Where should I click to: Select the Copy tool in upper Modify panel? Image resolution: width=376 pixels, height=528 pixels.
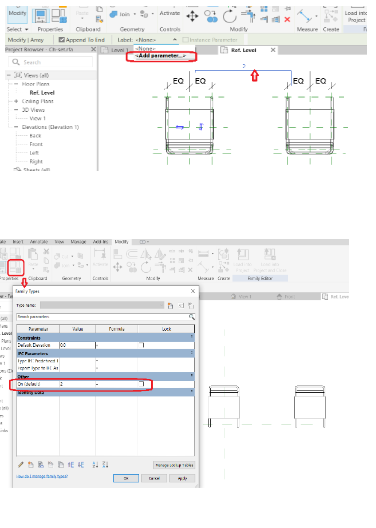pos(211,16)
